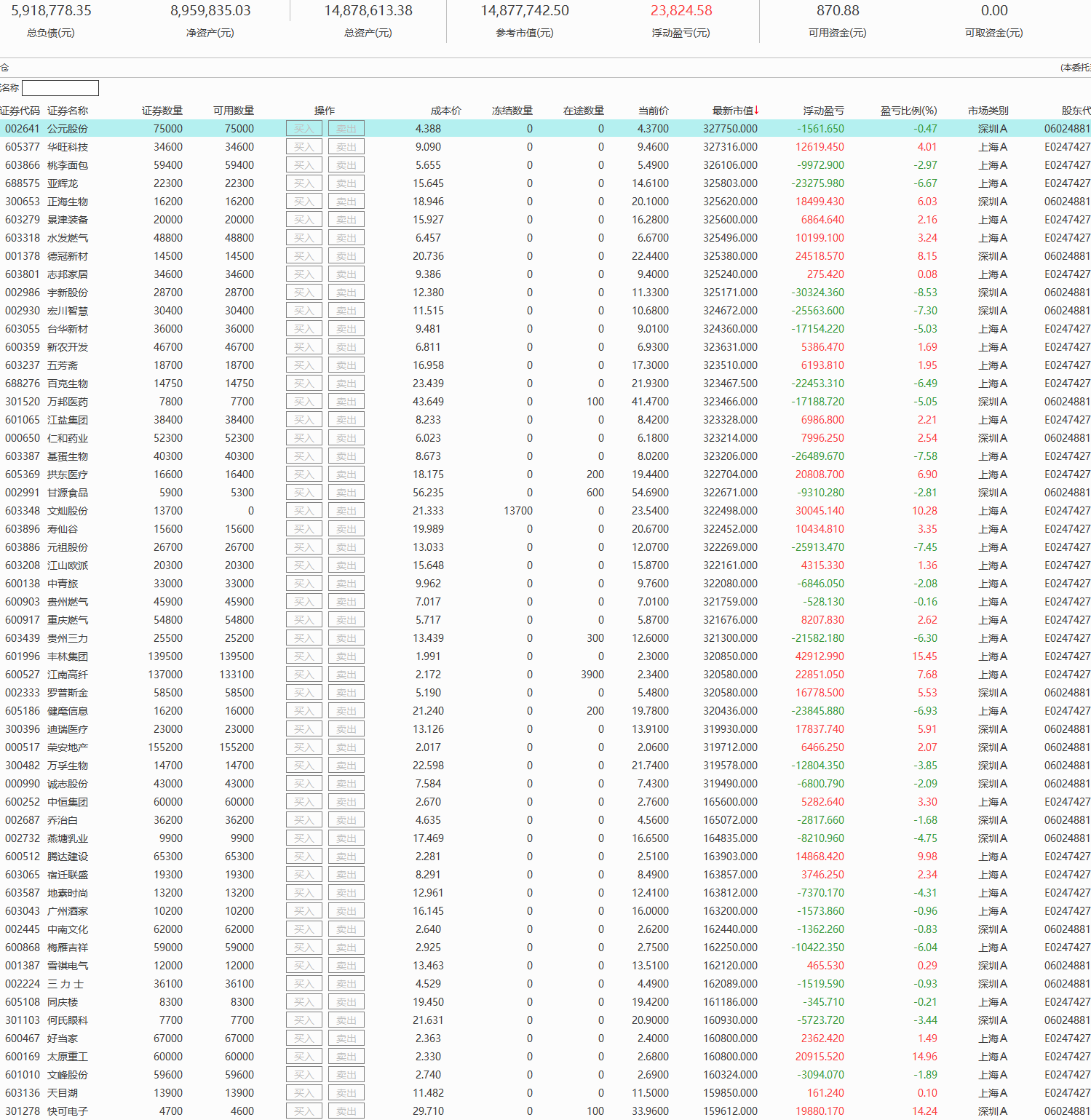Click the name filter input field

(x=60, y=88)
